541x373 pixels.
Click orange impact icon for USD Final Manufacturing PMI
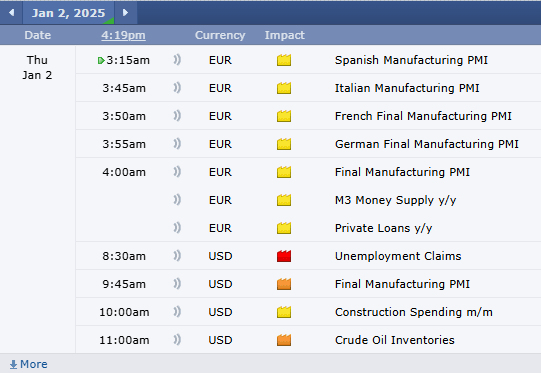[284, 284]
